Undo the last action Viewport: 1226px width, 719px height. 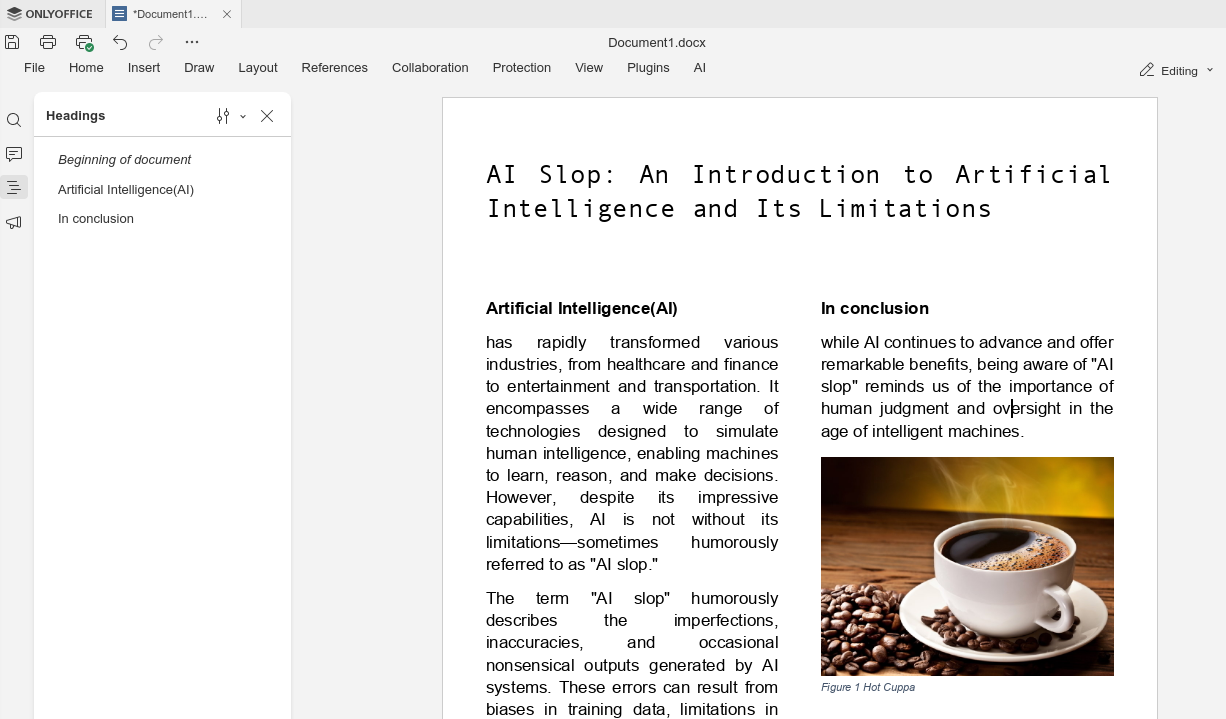click(120, 42)
